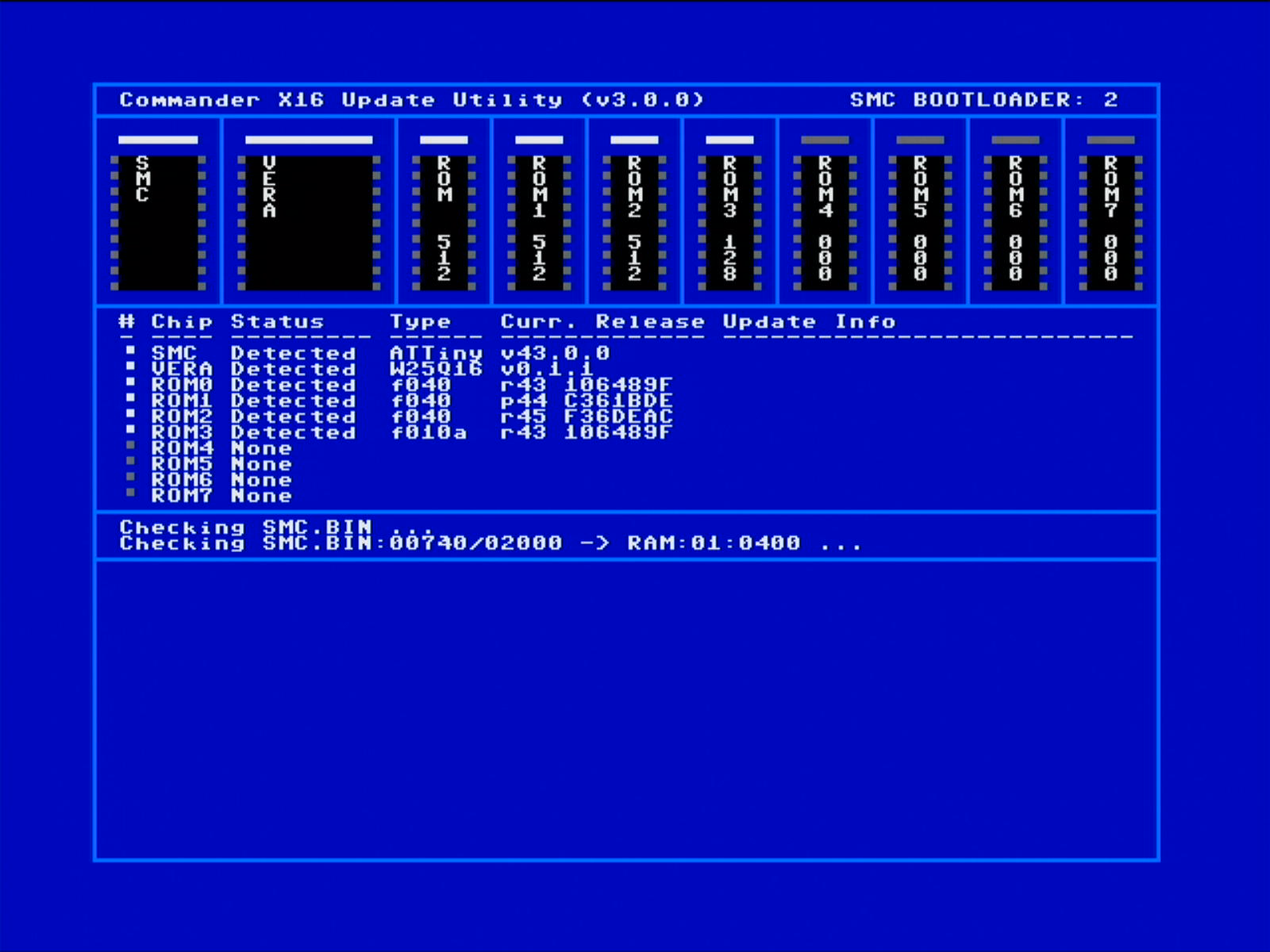Click the Commander X16 Update Utility title

pyautogui.click(x=412, y=100)
